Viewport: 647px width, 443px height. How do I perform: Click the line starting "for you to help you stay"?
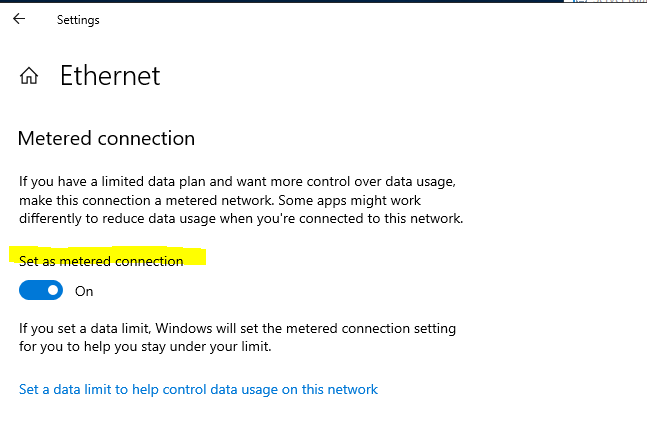click(x=145, y=346)
